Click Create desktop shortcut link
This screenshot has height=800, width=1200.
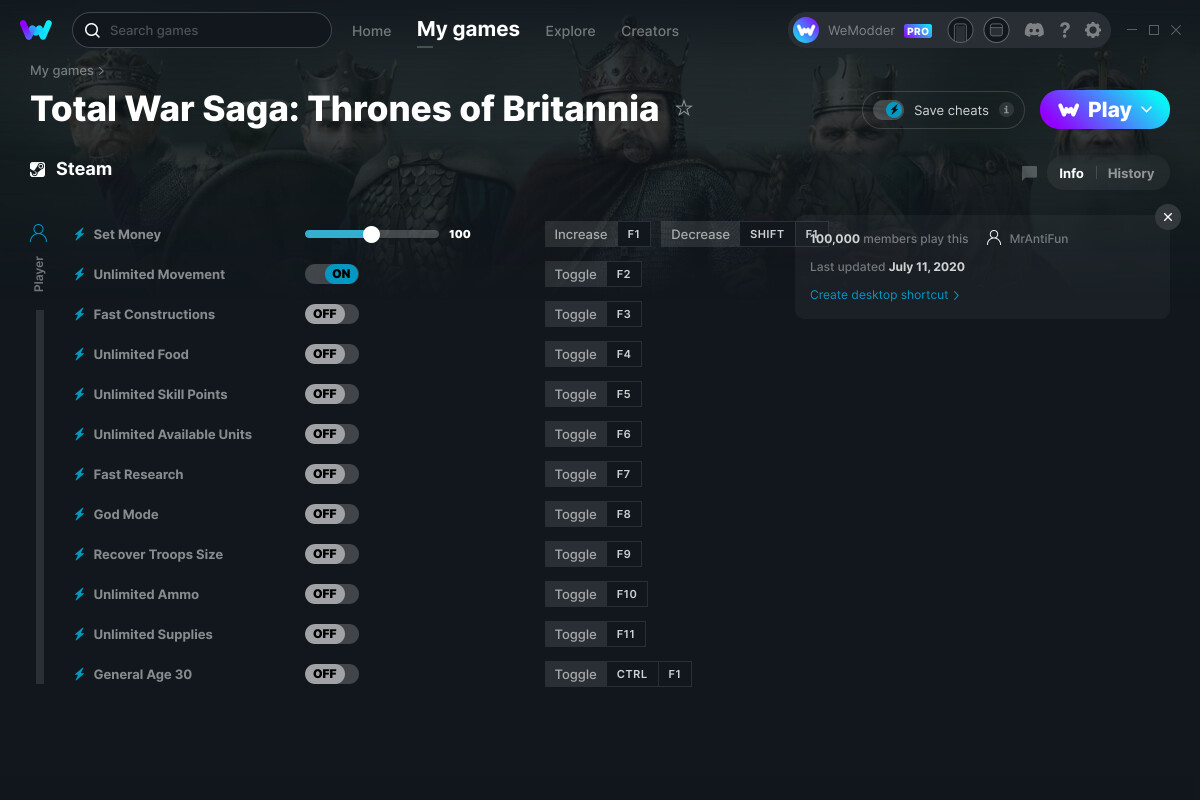(x=885, y=295)
